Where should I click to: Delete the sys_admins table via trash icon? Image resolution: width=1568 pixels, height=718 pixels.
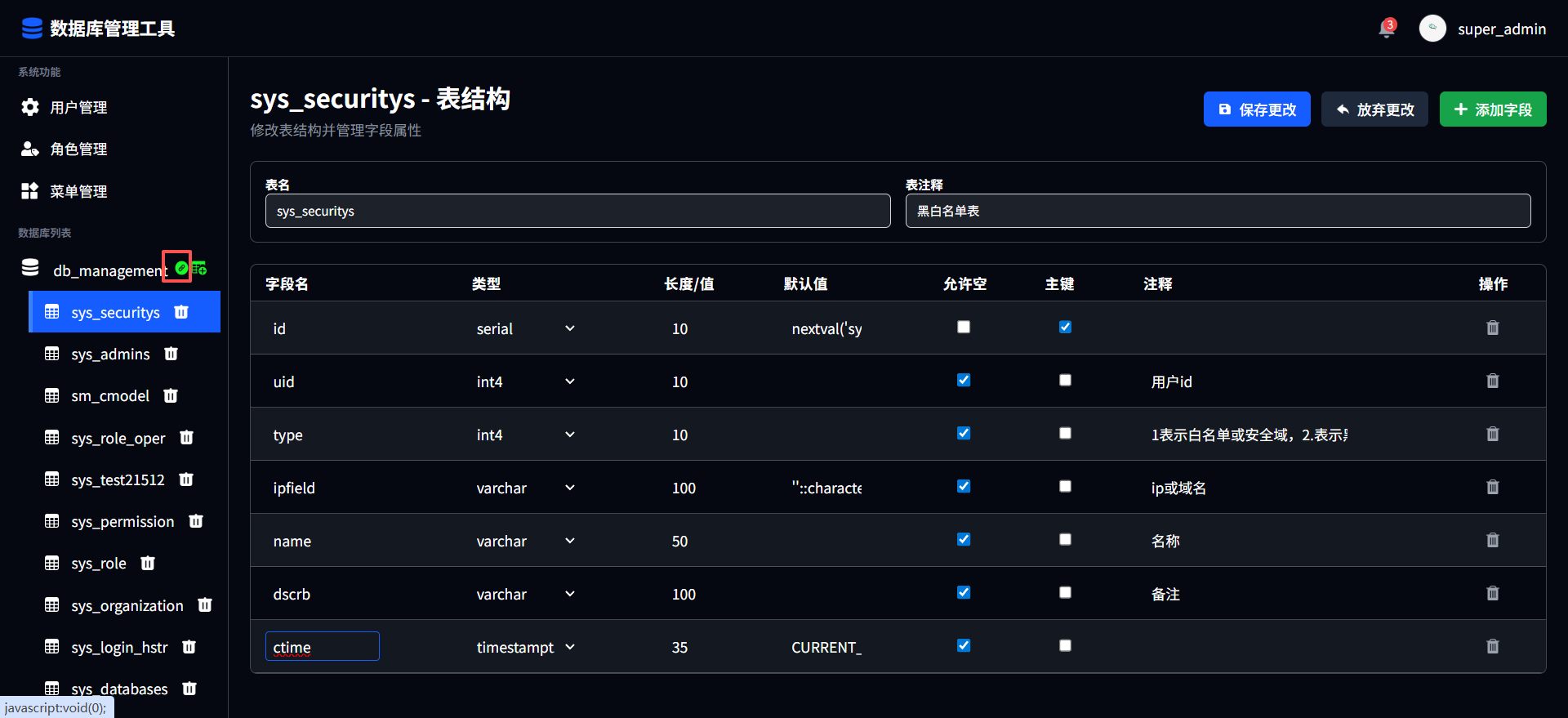(x=171, y=354)
